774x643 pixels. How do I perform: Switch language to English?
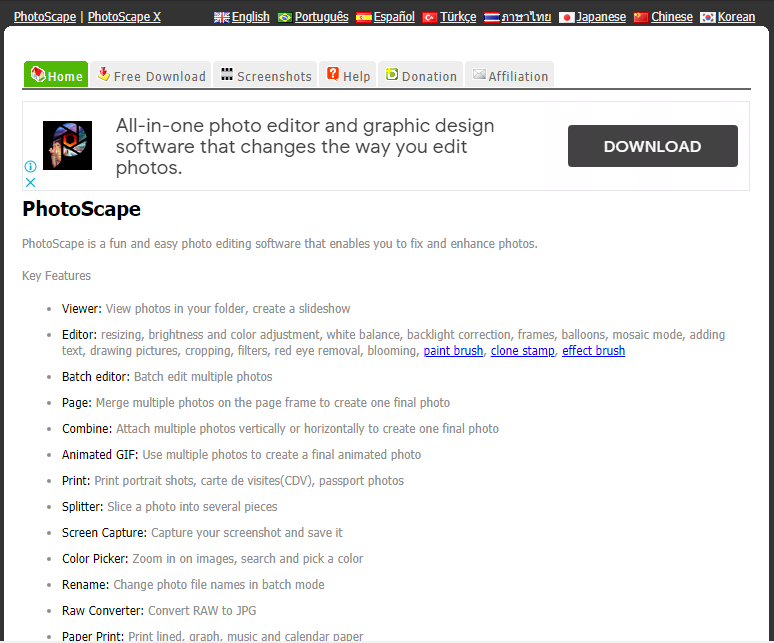pyautogui.click(x=251, y=17)
